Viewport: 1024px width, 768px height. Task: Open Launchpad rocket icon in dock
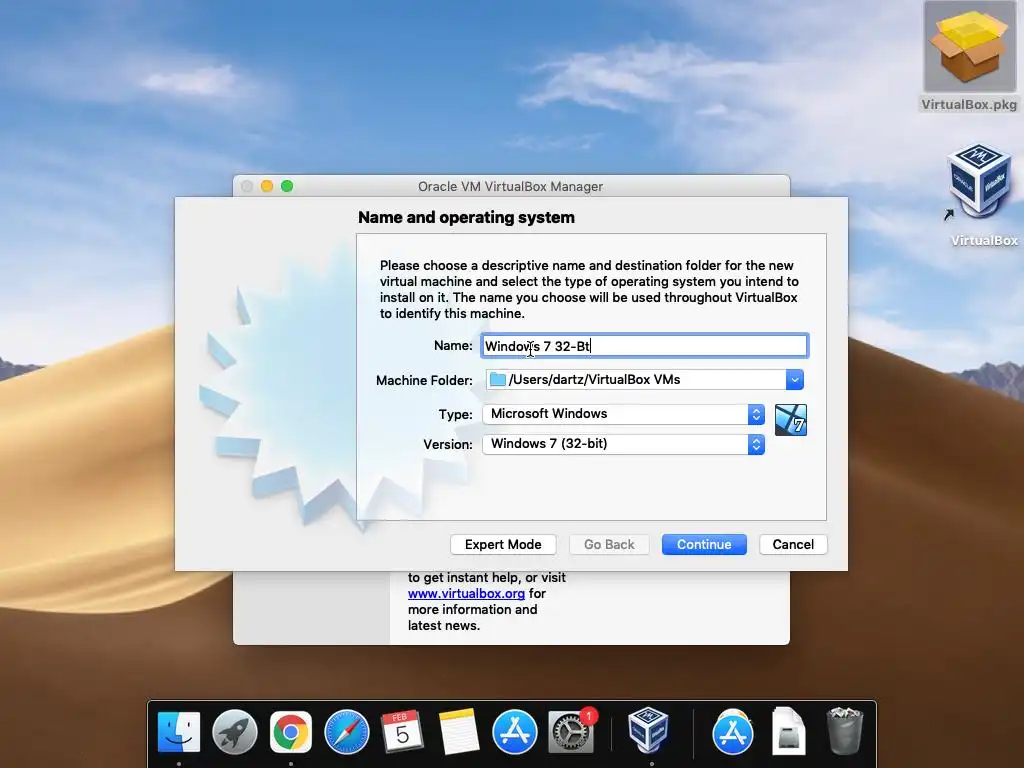234,732
